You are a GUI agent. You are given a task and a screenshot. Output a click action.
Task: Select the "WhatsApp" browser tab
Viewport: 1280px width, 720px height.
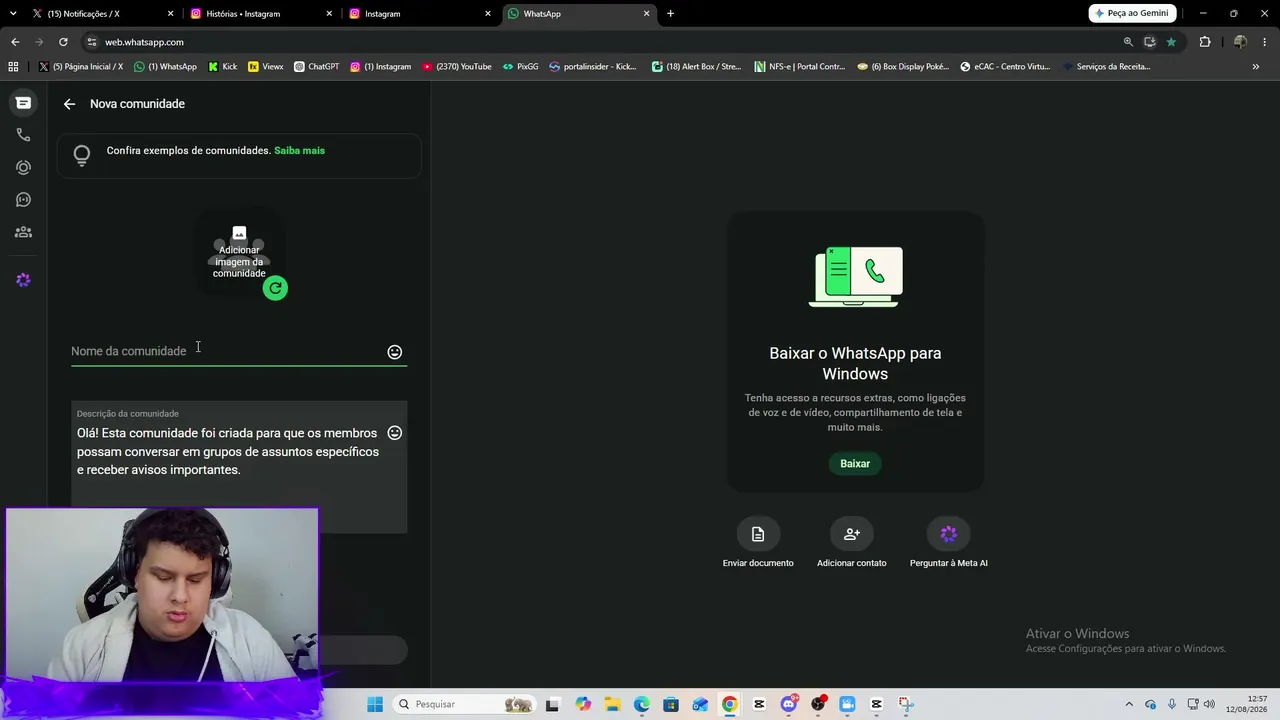(x=577, y=14)
